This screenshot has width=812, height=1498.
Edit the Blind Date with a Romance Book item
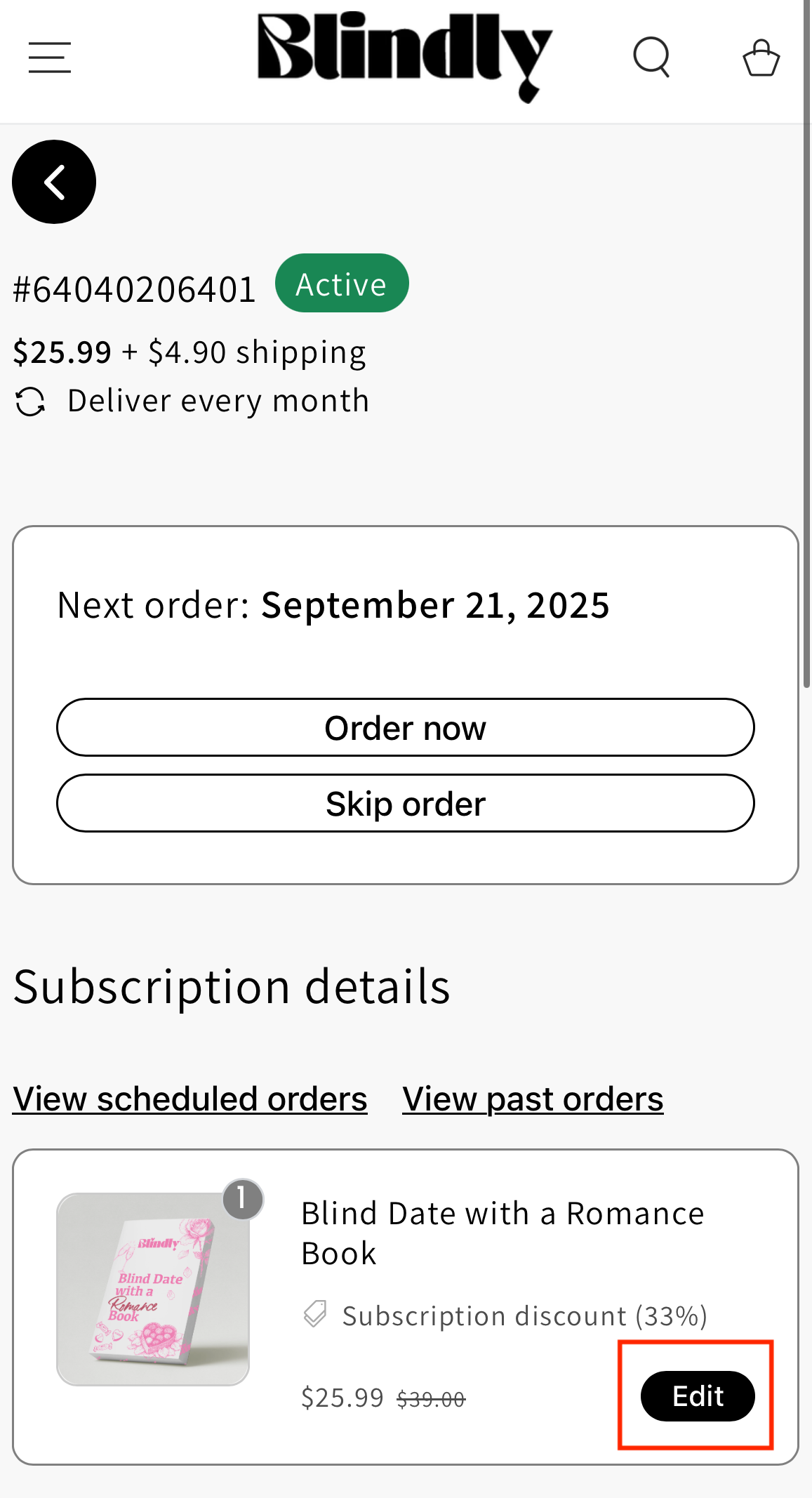(698, 1396)
